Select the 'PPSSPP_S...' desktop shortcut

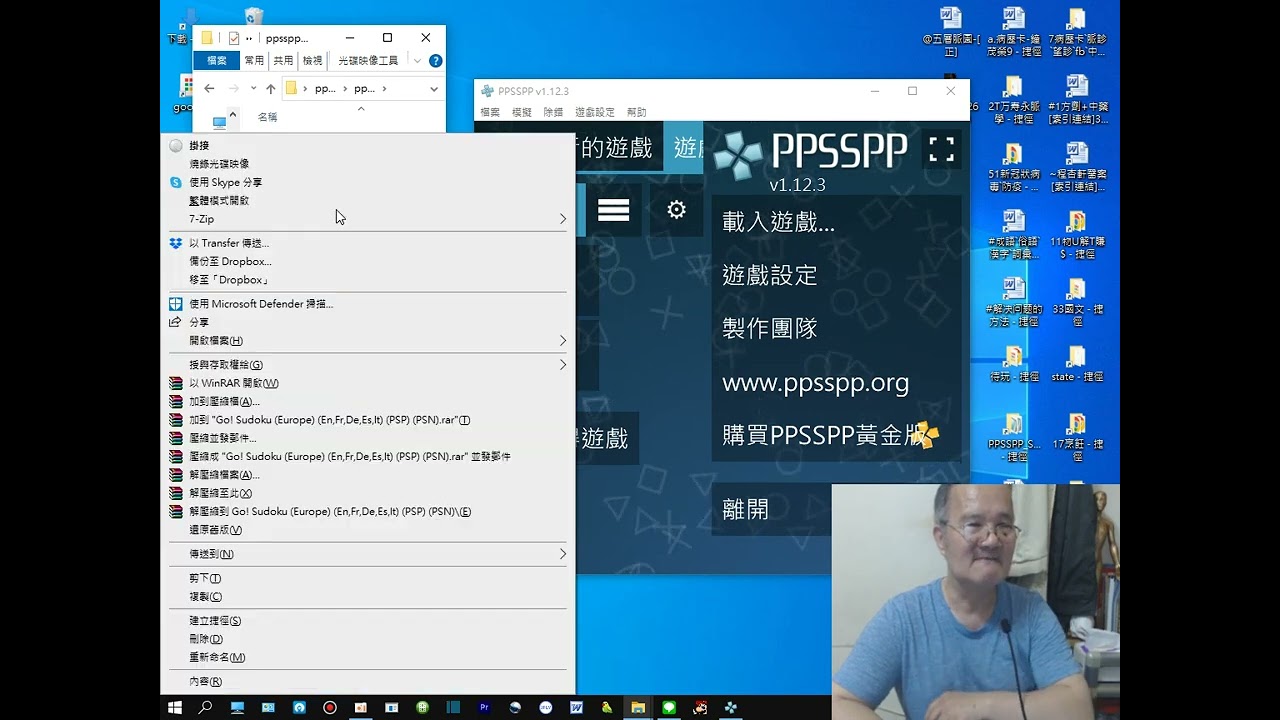pyautogui.click(x=1013, y=437)
